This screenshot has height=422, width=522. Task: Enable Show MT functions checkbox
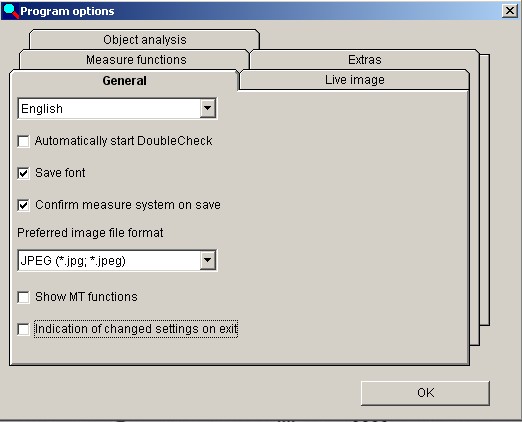(24, 297)
